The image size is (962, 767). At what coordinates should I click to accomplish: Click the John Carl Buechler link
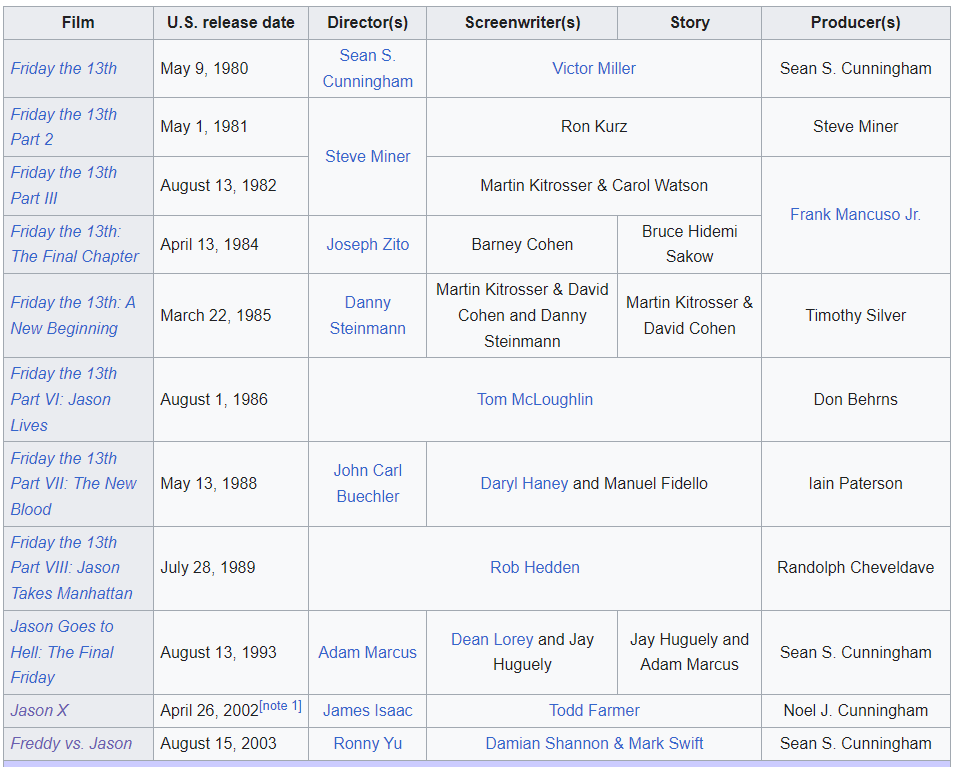[367, 484]
